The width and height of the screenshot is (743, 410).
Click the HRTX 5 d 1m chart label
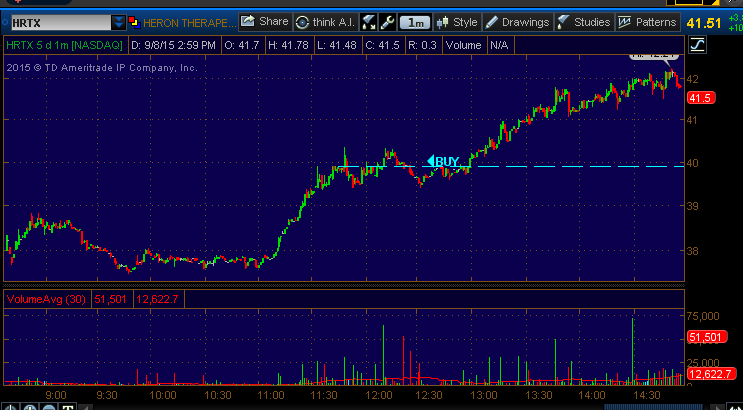pyautogui.click(x=51, y=44)
